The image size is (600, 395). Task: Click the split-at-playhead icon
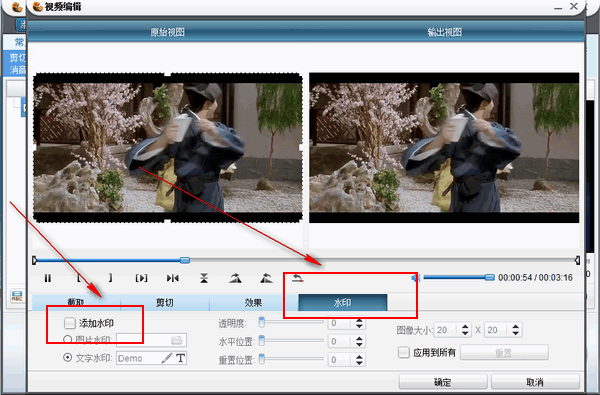[173, 278]
